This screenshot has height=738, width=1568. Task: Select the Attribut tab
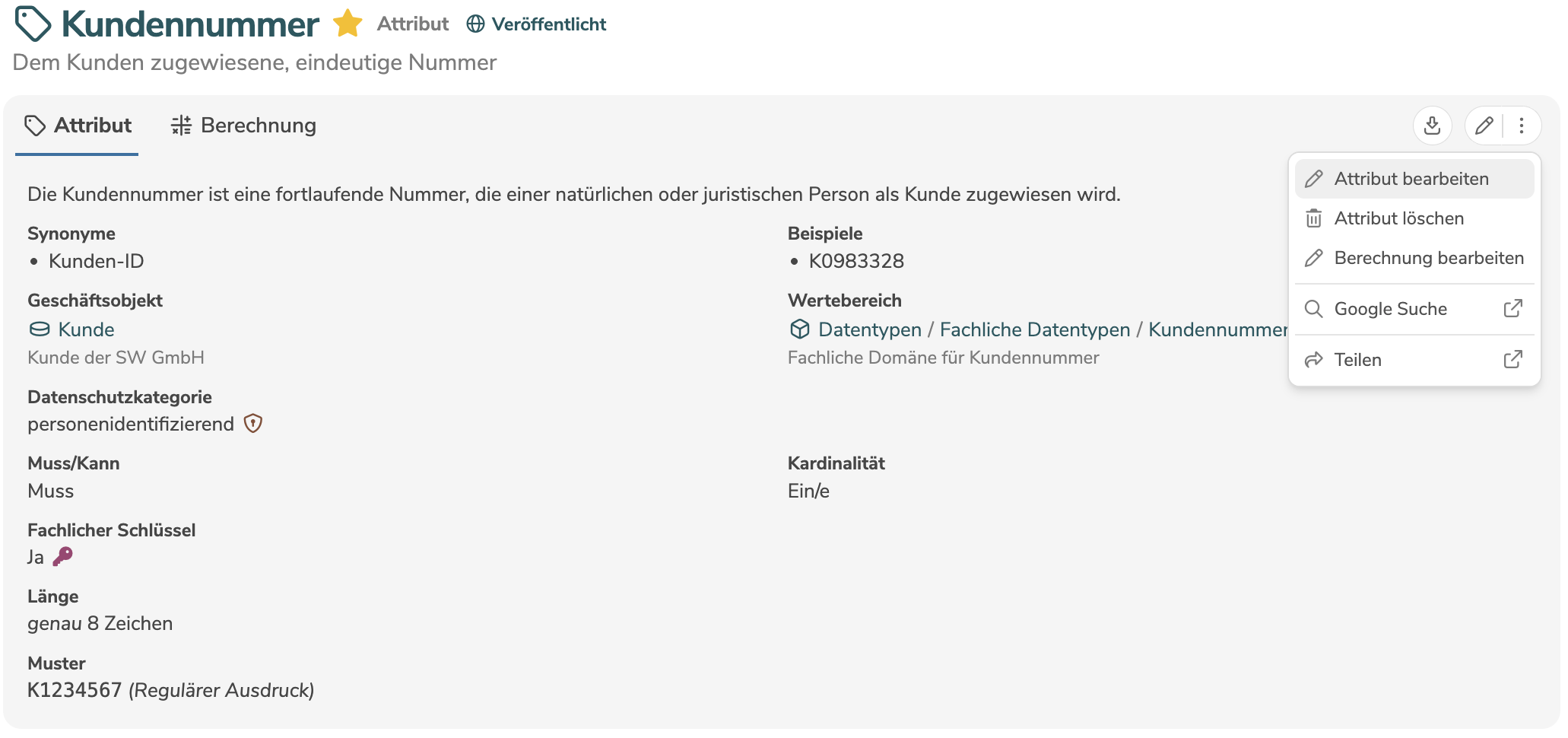tap(91, 125)
